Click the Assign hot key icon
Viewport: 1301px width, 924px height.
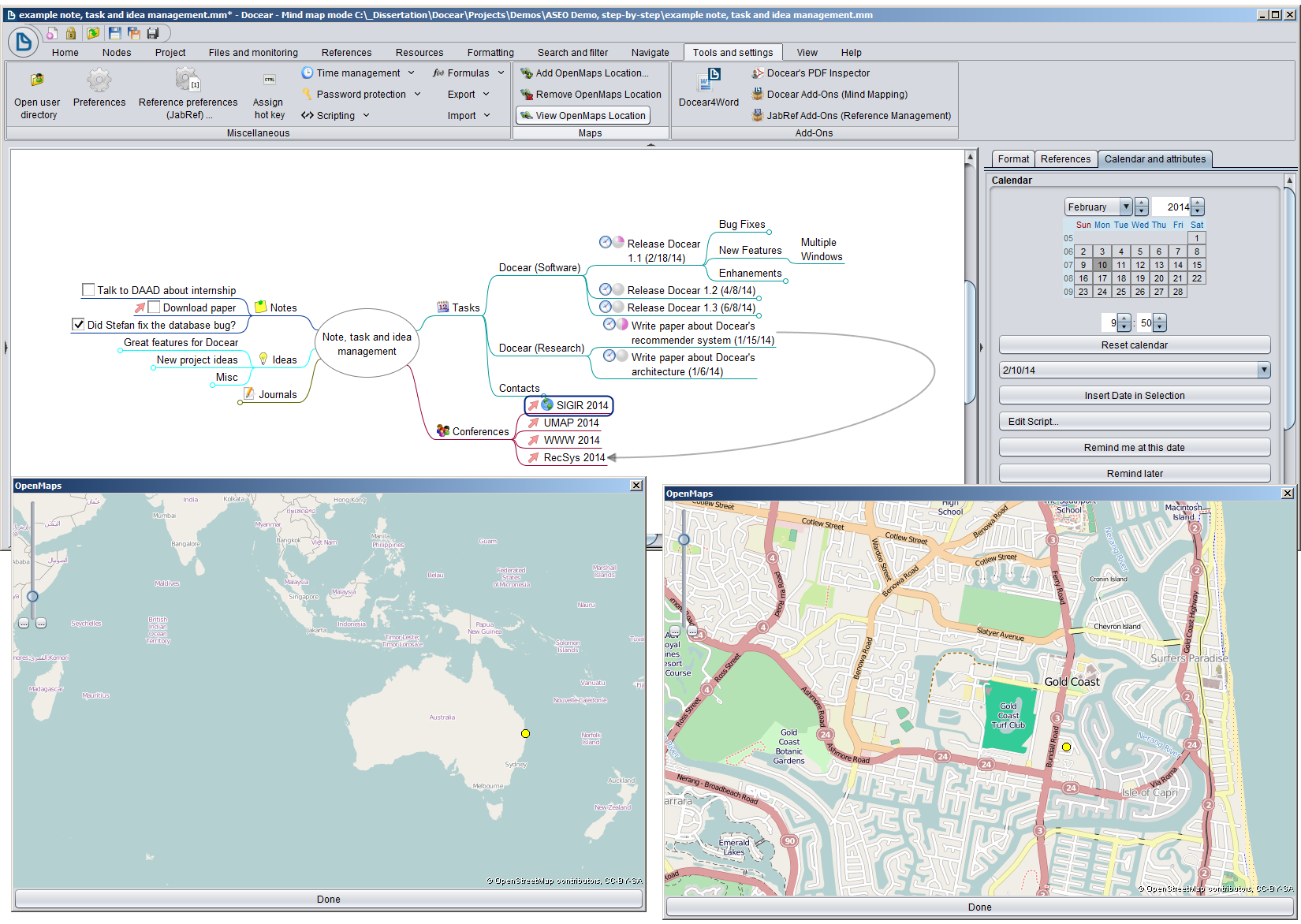coord(269,80)
